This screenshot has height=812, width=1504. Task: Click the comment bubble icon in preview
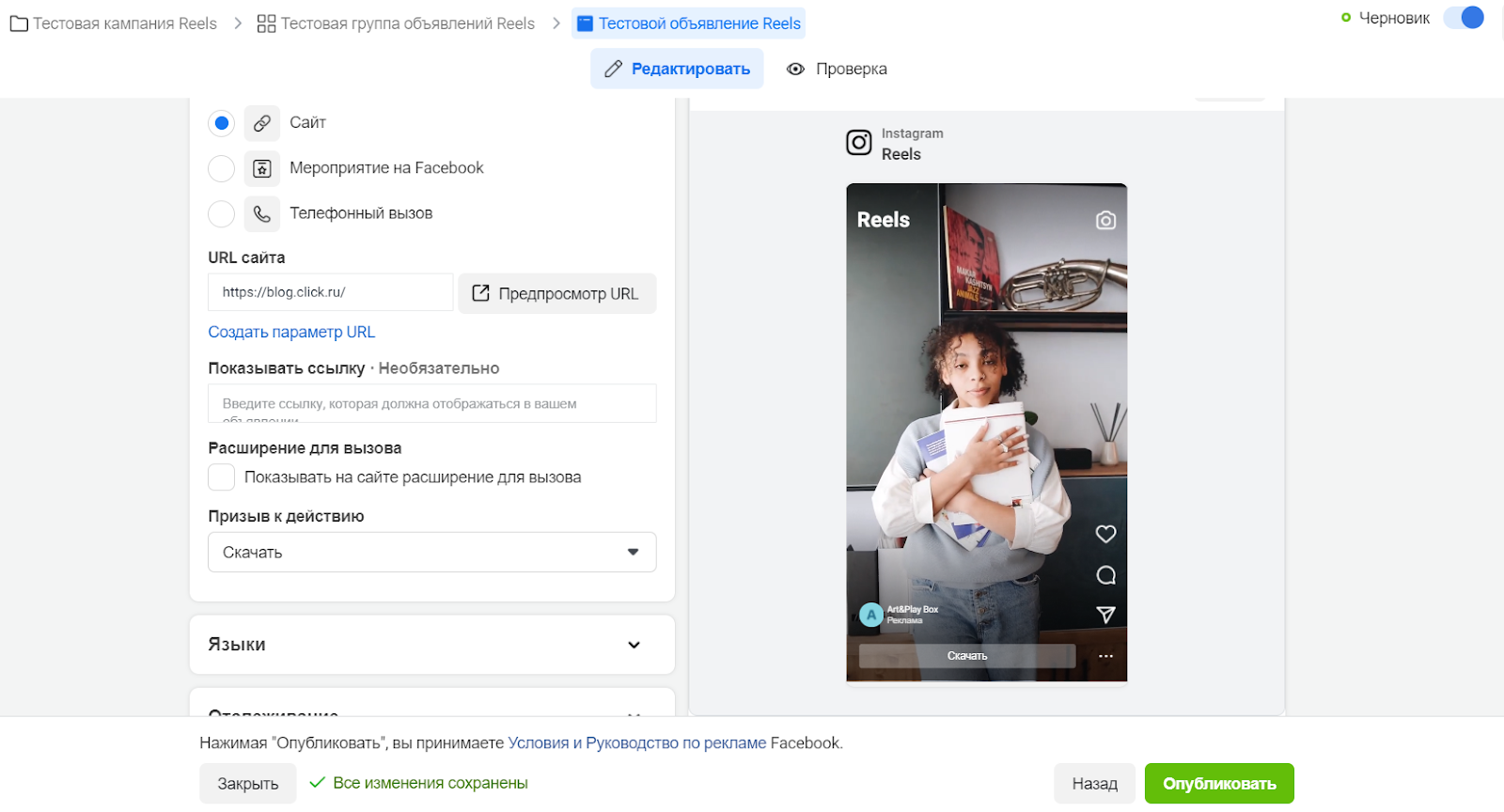(x=1105, y=575)
